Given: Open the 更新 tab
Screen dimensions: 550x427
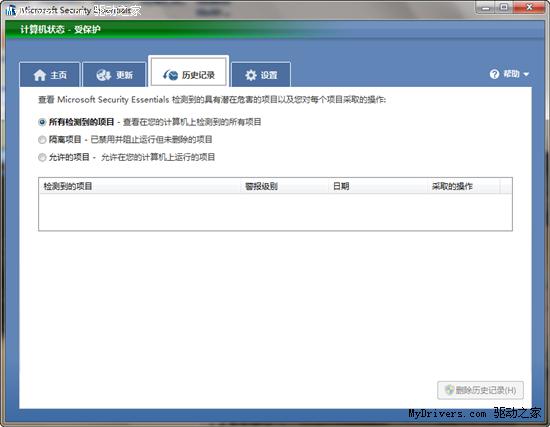Looking at the screenshot, I should tap(114, 74).
